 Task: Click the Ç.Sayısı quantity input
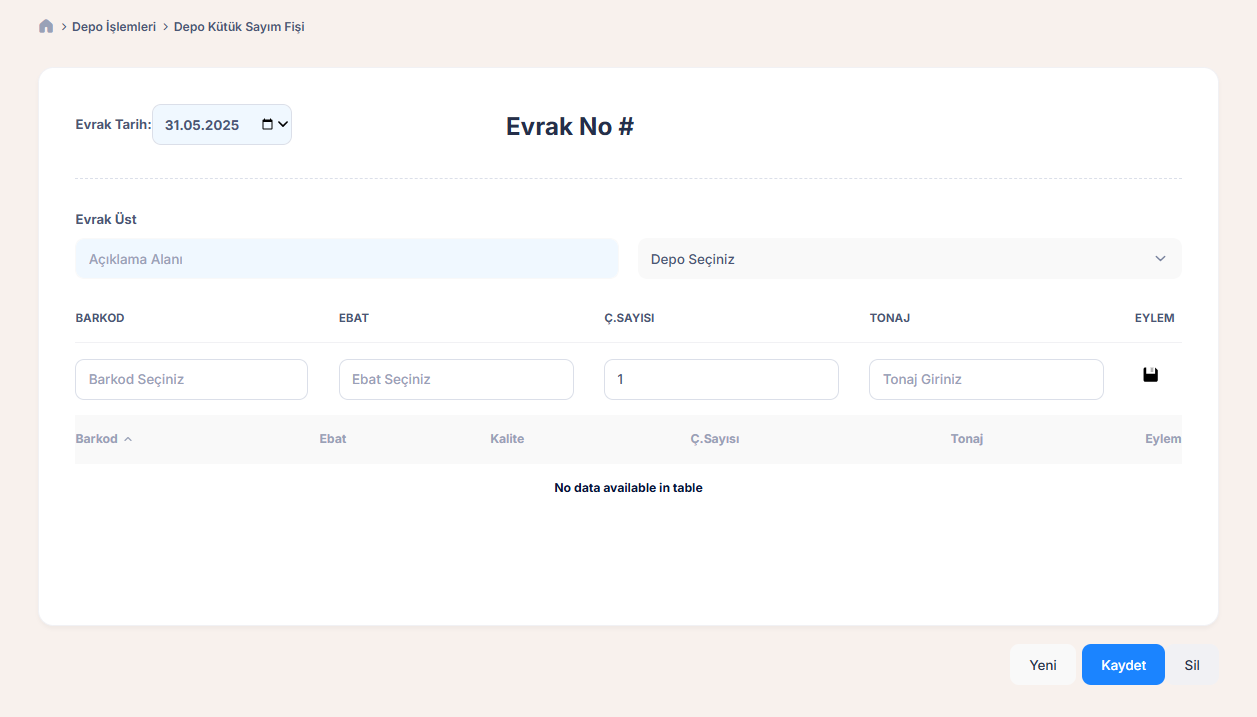point(721,380)
